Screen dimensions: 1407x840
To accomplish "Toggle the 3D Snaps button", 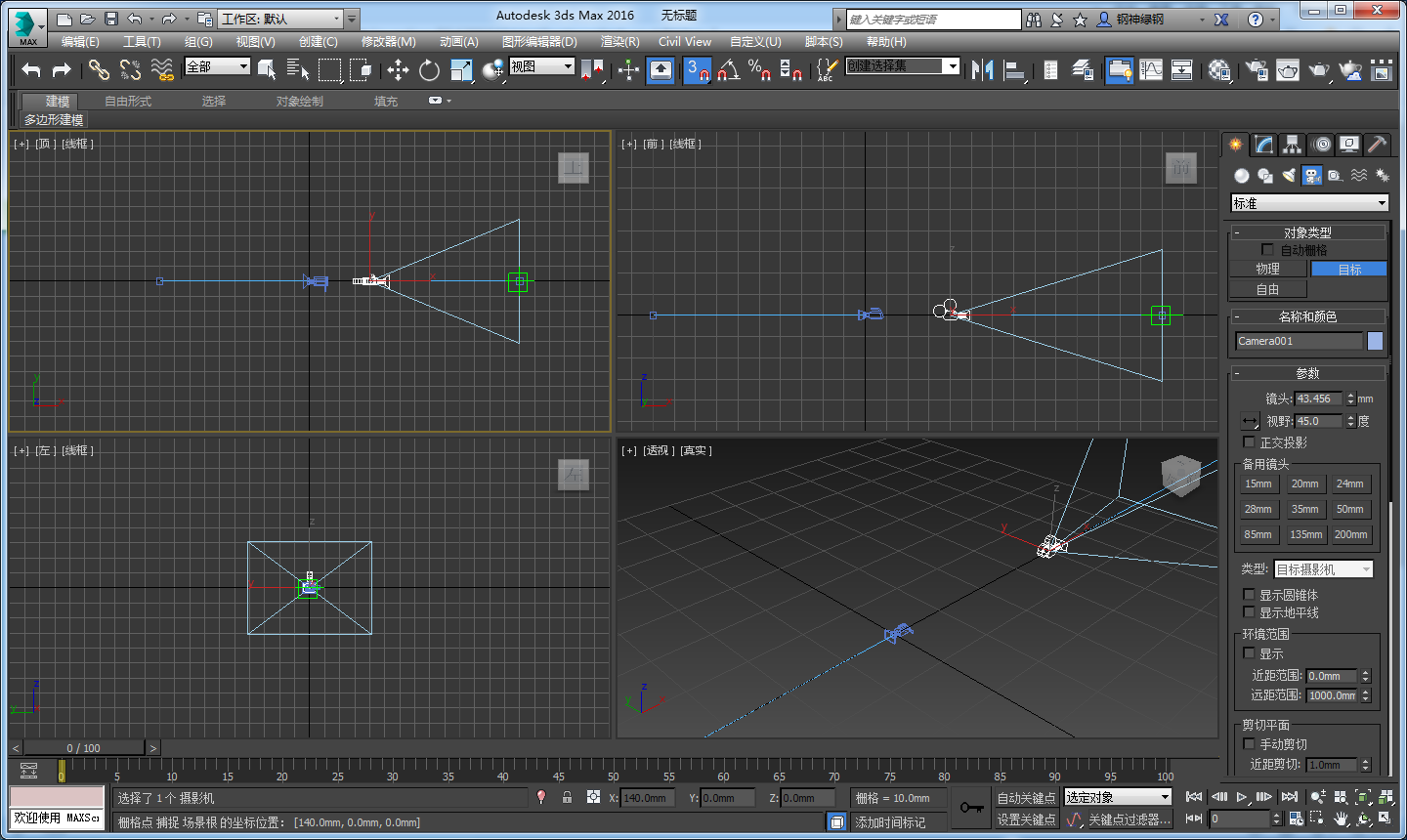I will pyautogui.click(x=697, y=69).
